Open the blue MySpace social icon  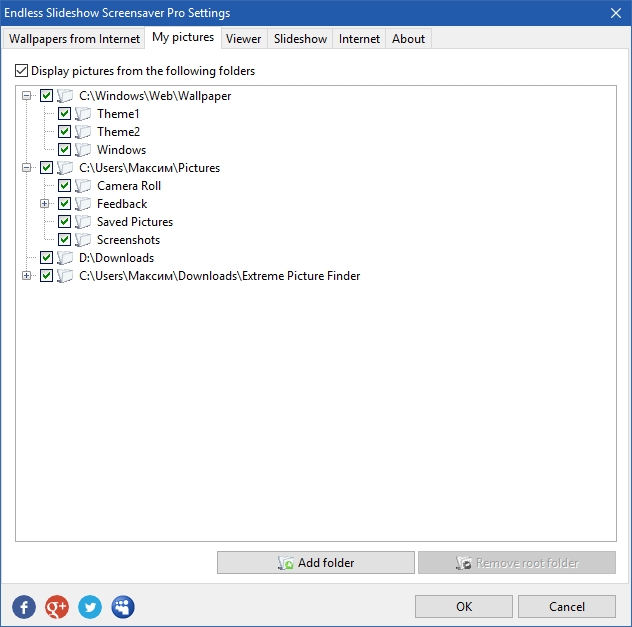click(123, 607)
